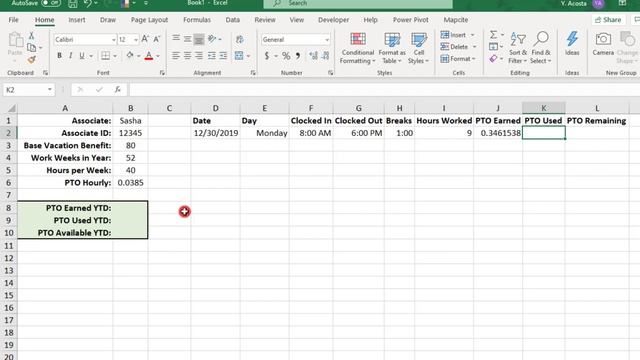Viewport: 640px width, 360px height.
Task: Expand the Insert cells dropdown
Action: [x=473, y=35]
